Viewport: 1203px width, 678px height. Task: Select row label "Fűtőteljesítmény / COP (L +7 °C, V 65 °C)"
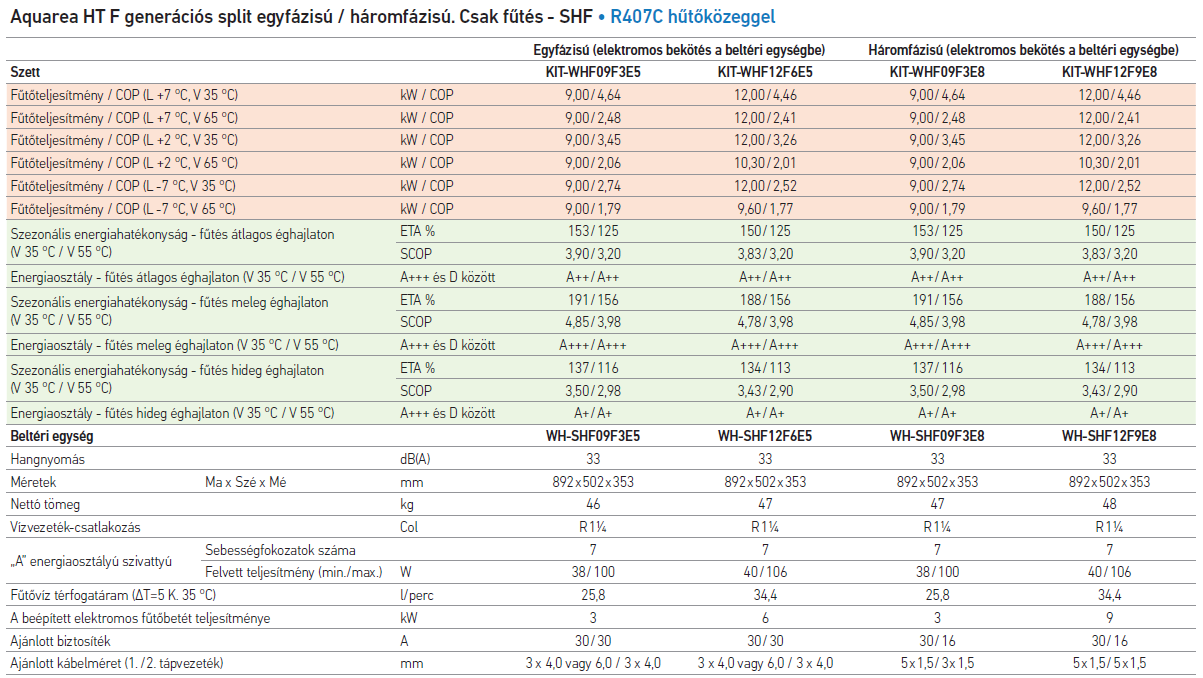click(x=124, y=118)
